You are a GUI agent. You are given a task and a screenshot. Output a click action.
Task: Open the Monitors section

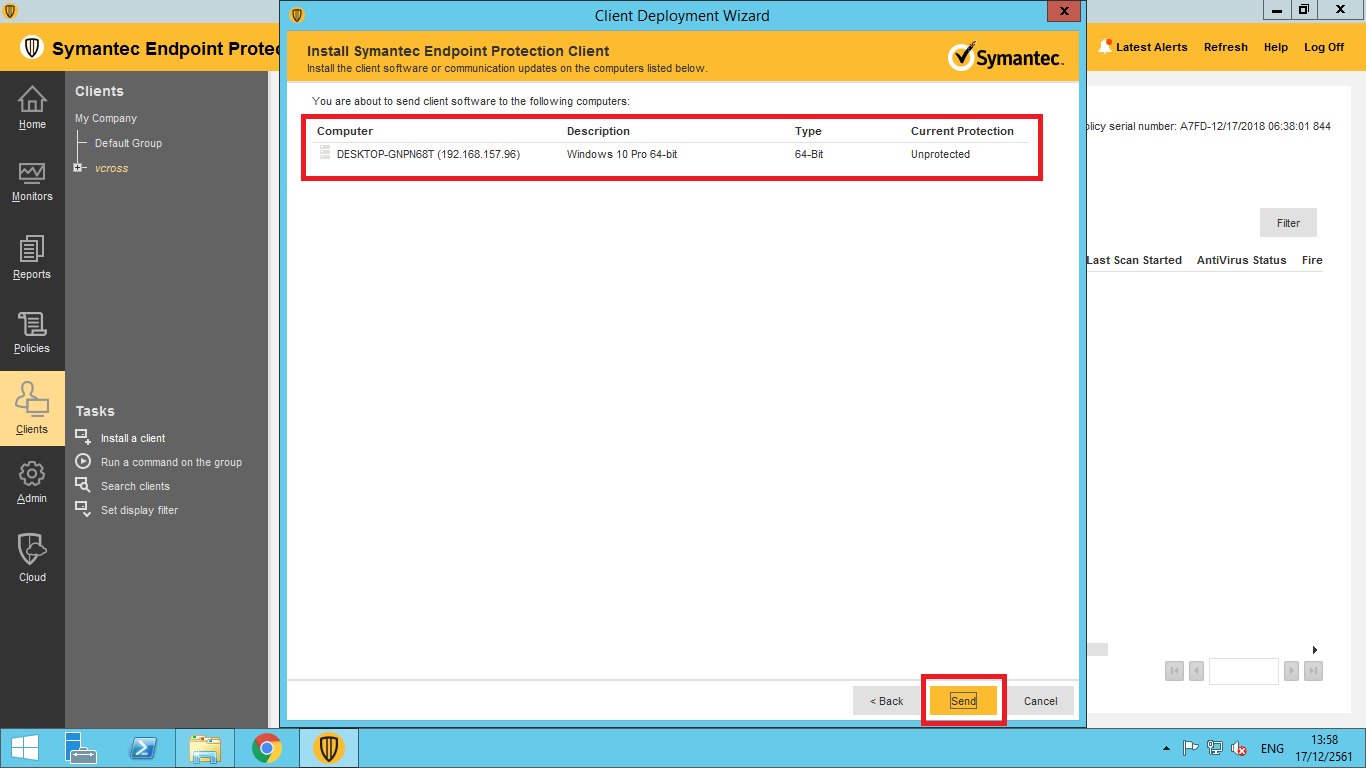(x=32, y=181)
